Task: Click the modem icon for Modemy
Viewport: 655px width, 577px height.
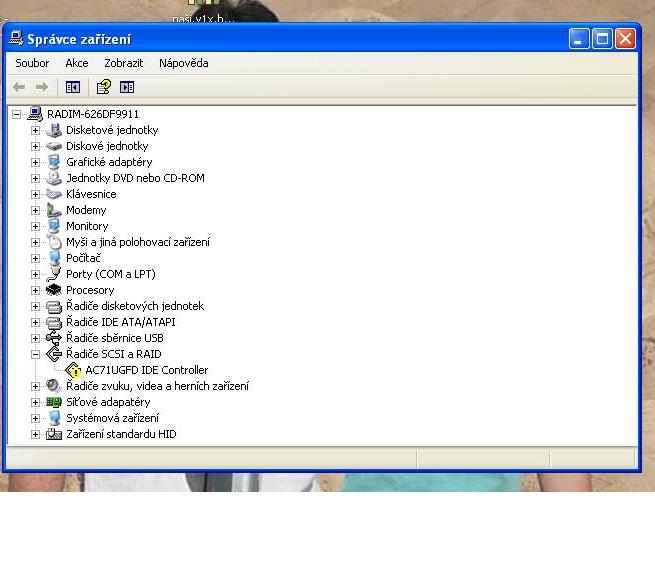Action: pos(54,210)
